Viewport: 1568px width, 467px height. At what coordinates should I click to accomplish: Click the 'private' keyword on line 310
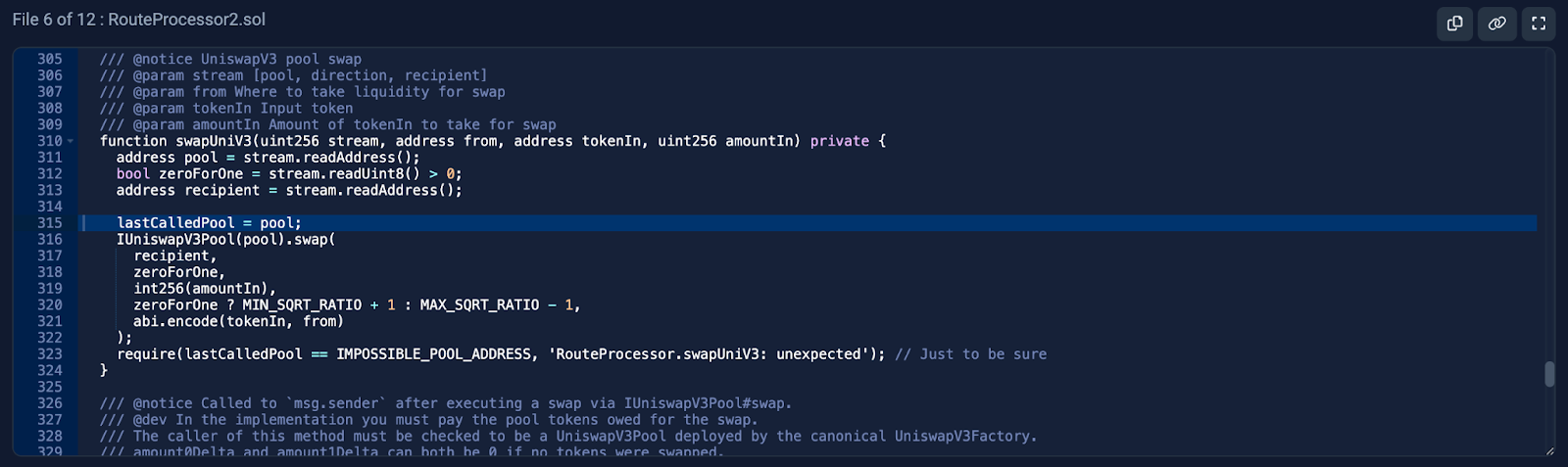(x=839, y=141)
